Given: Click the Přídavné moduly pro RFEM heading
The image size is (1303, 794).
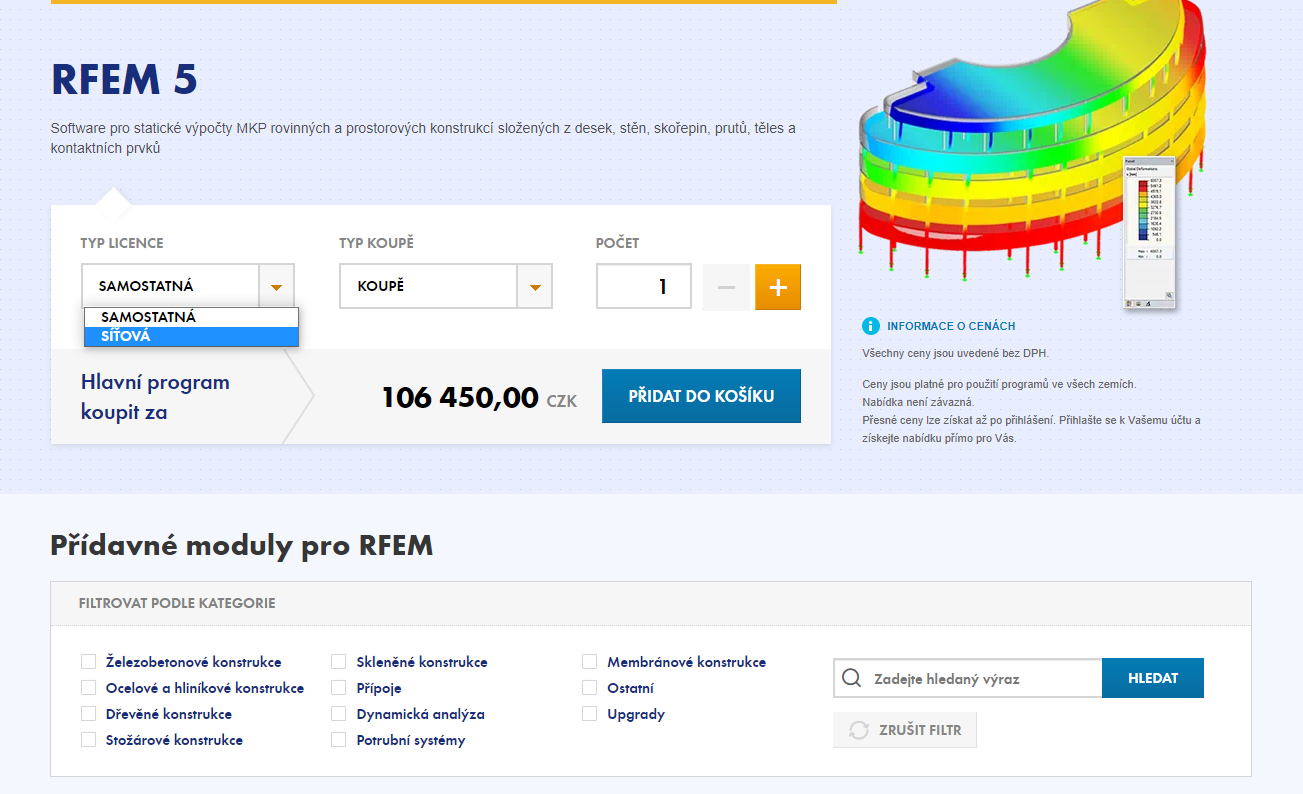Looking at the screenshot, I should click(241, 546).
